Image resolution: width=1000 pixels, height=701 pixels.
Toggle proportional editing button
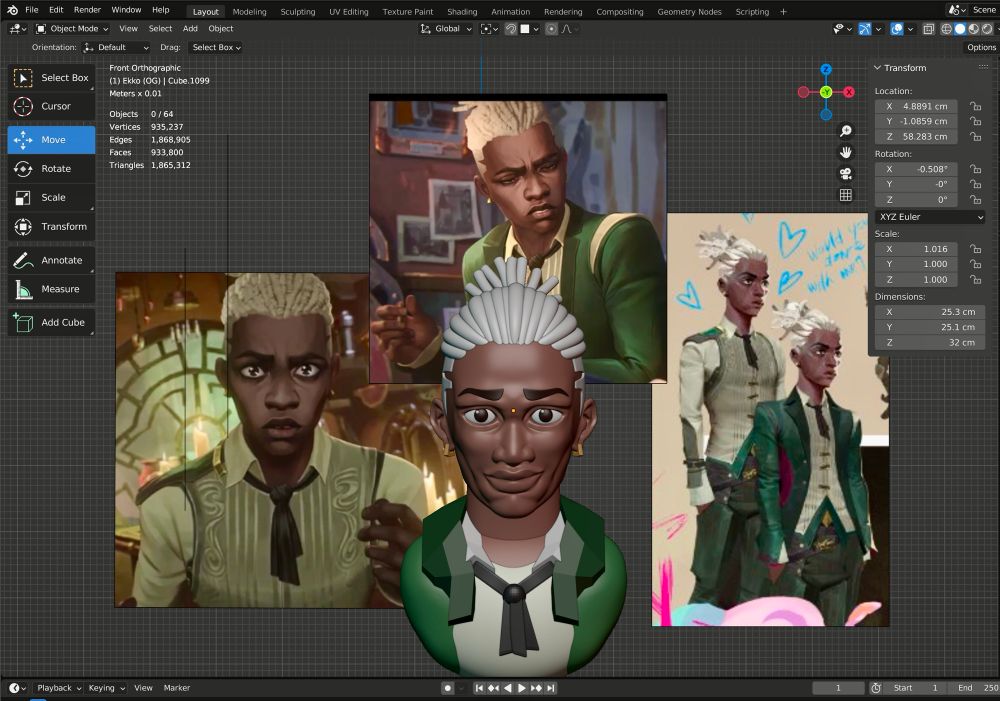(552, 29)
